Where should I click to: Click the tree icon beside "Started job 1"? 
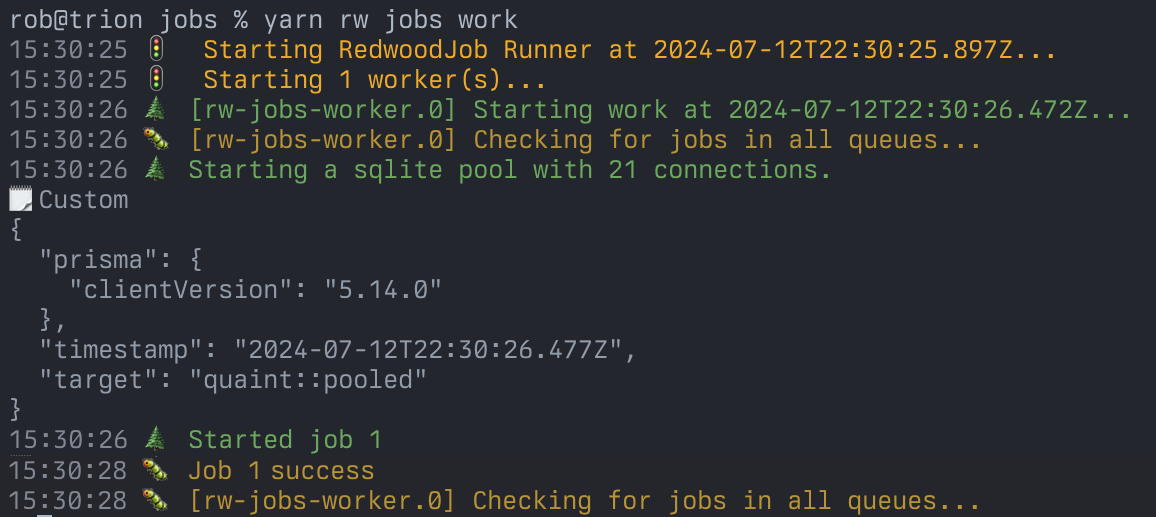click(x=155, y=439)
